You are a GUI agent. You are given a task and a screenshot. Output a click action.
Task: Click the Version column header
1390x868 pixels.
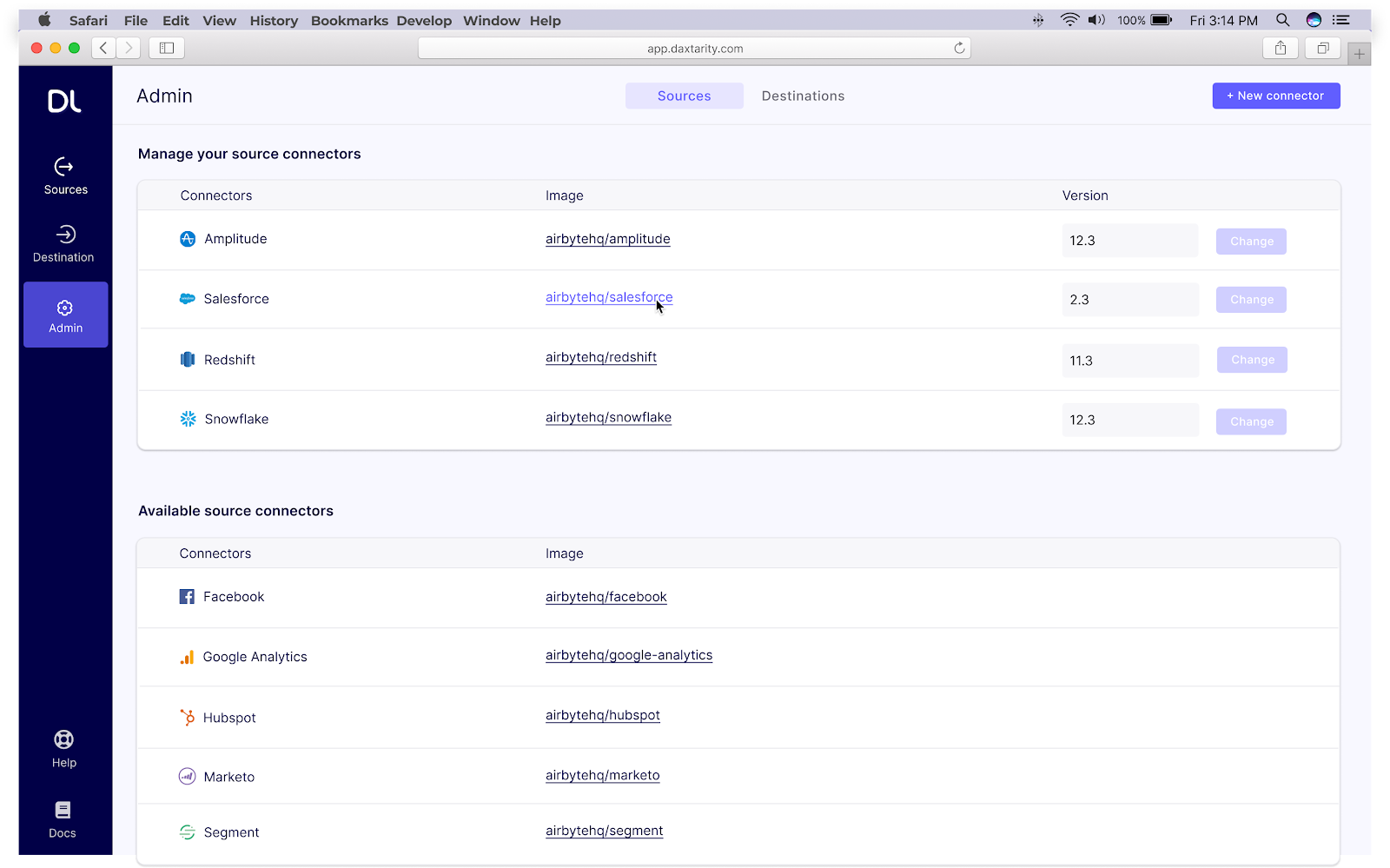[1085, 195]
